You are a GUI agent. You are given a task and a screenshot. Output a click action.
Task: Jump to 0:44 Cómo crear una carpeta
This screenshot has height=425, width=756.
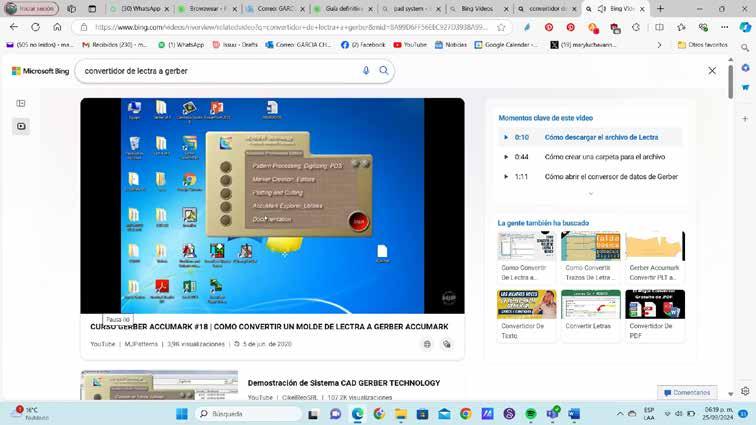pos(590,157)
